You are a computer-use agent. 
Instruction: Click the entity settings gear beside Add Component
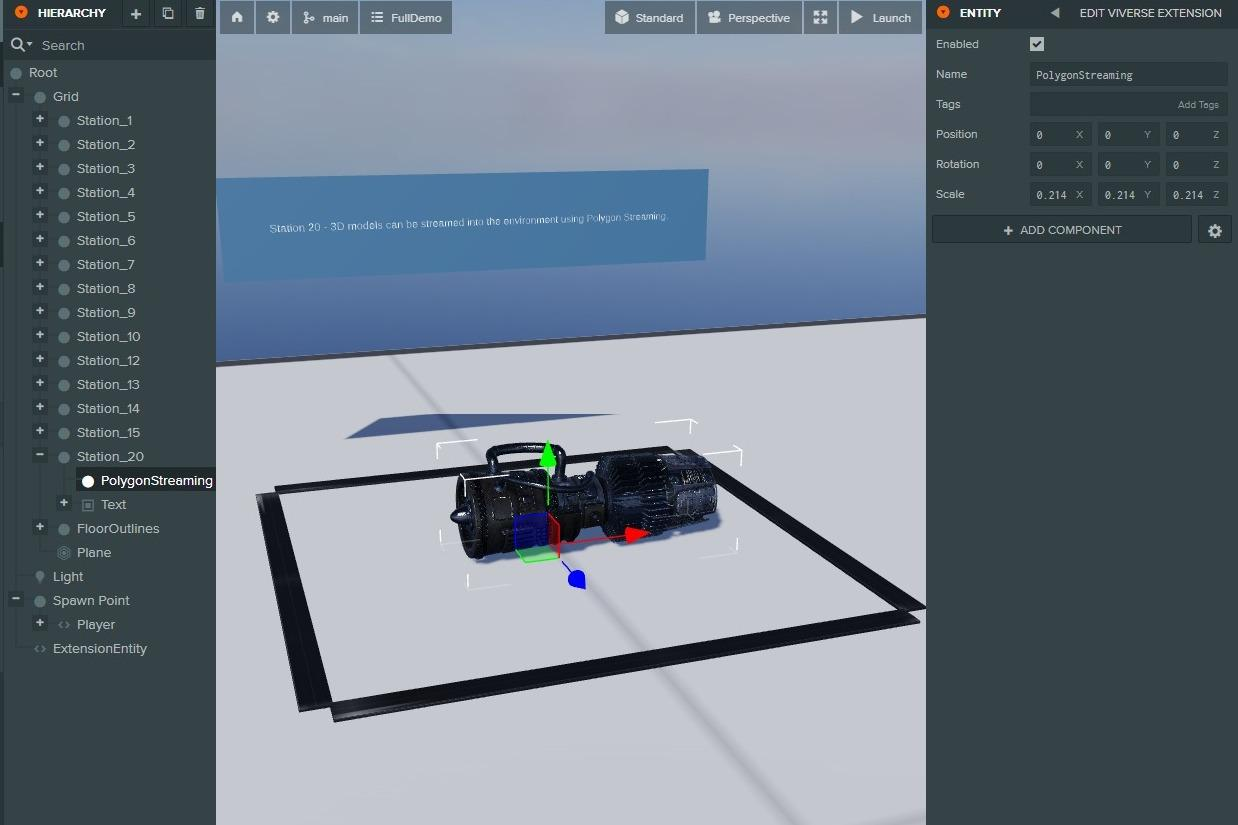pos(1214,231)
